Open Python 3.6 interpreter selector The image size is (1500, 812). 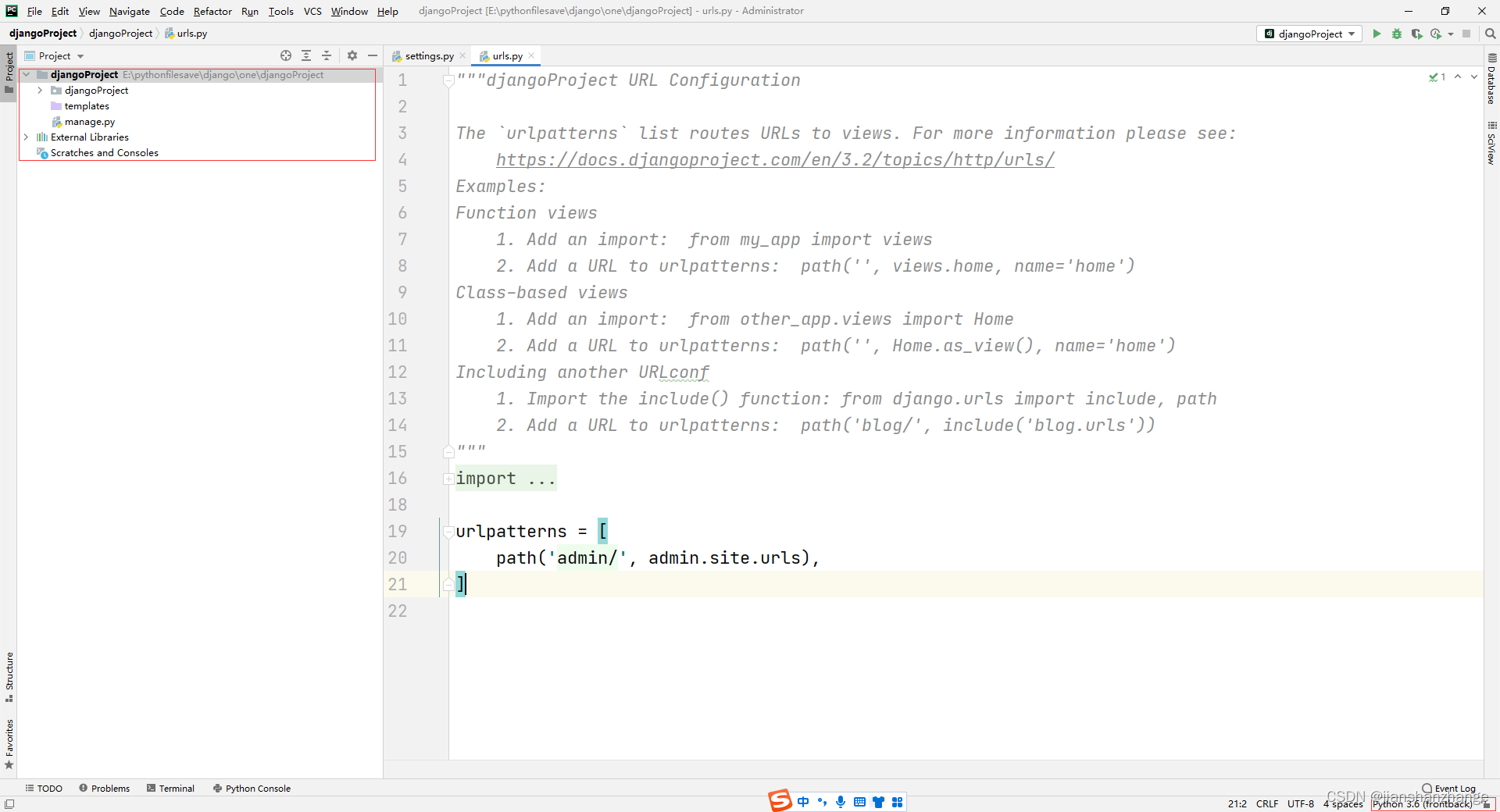[x=1423, y=803]
